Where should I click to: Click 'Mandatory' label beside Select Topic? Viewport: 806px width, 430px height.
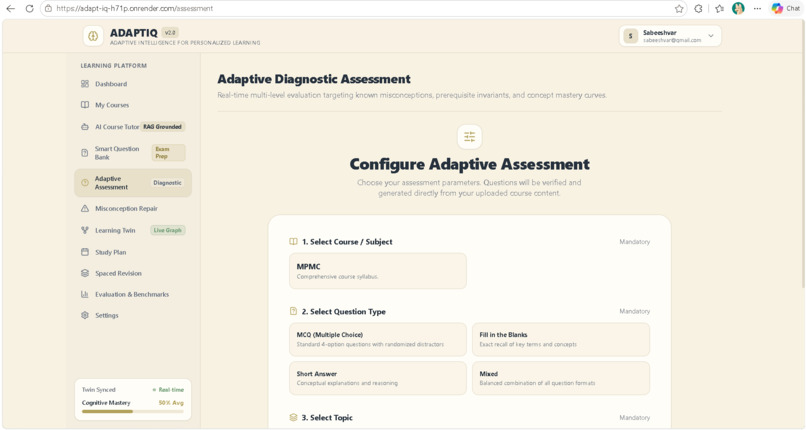click(634, 418)
